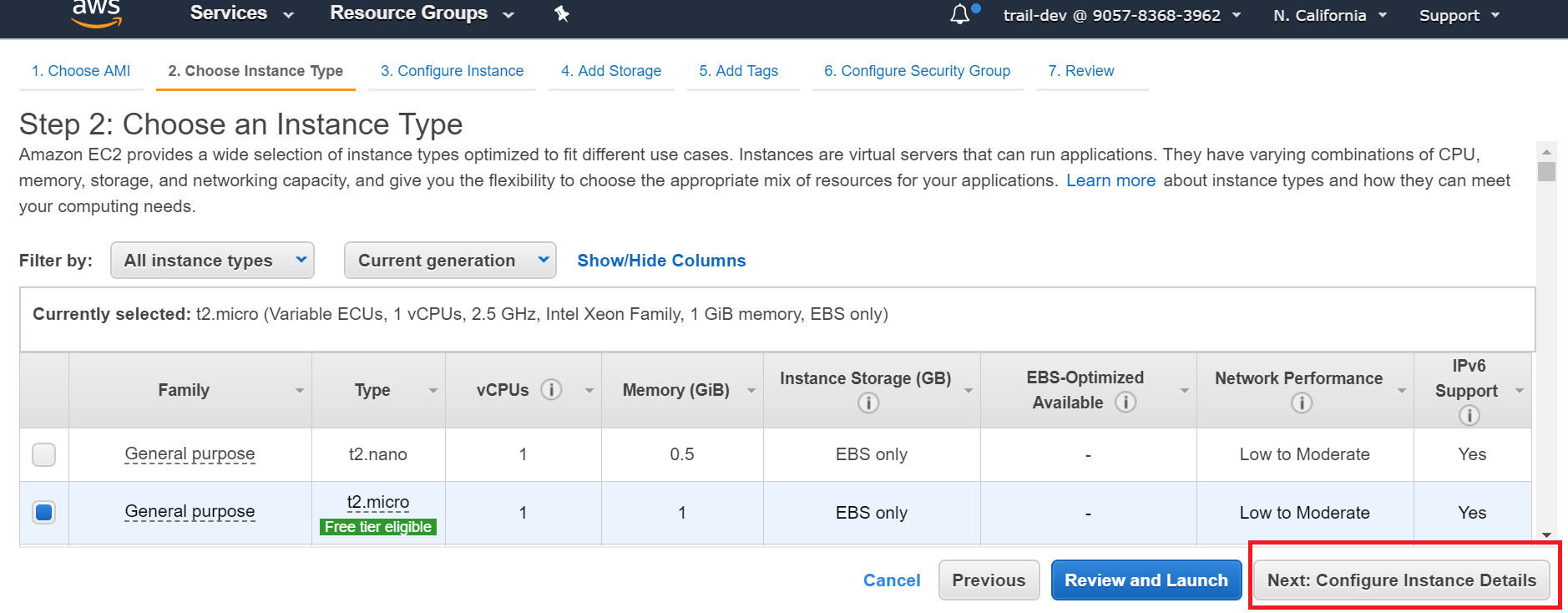Viewport: 1568px width, 613px height.
Task: Open the notifications bell icon
Action: point(960,14)
